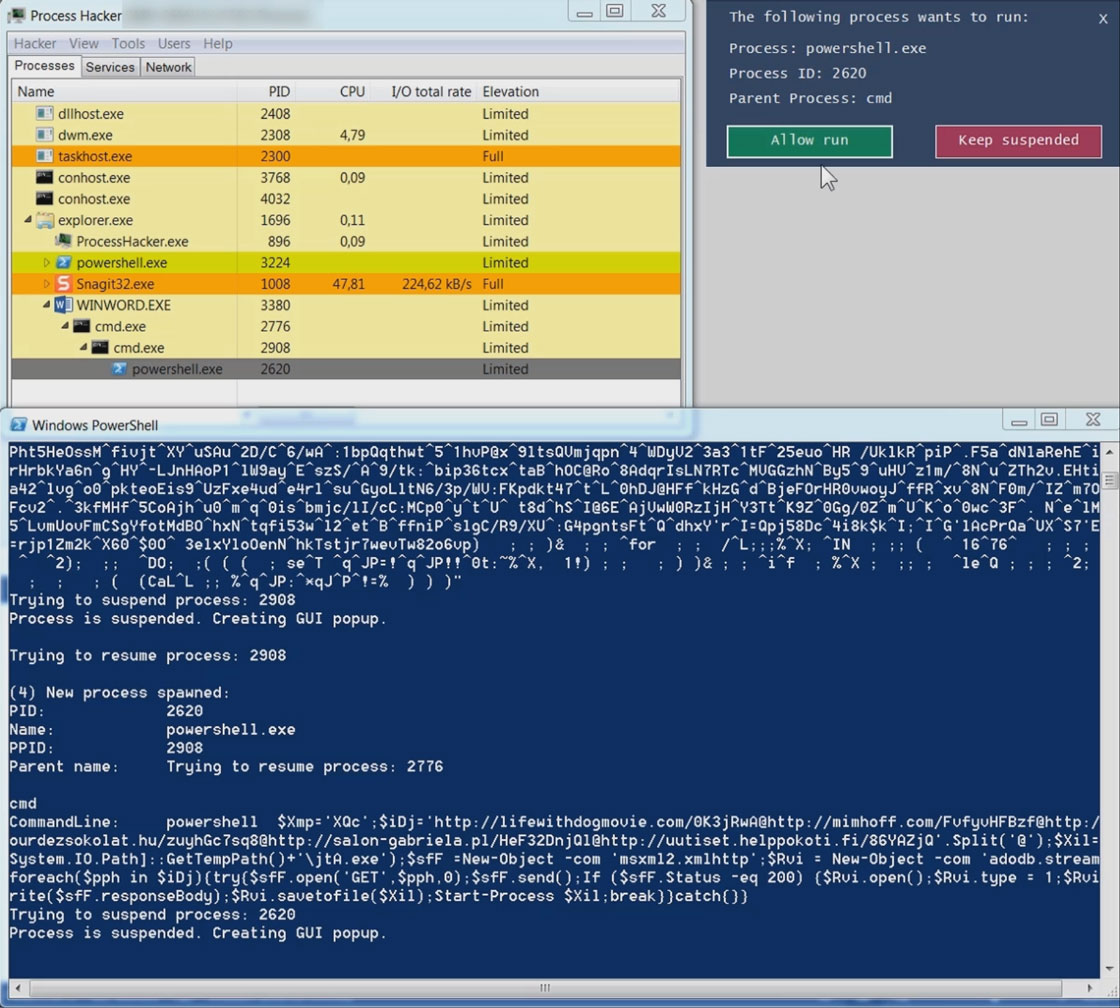This screenshot has height=1008, width=1120.
Task: Open the Help menu
Action: point(218,44)
